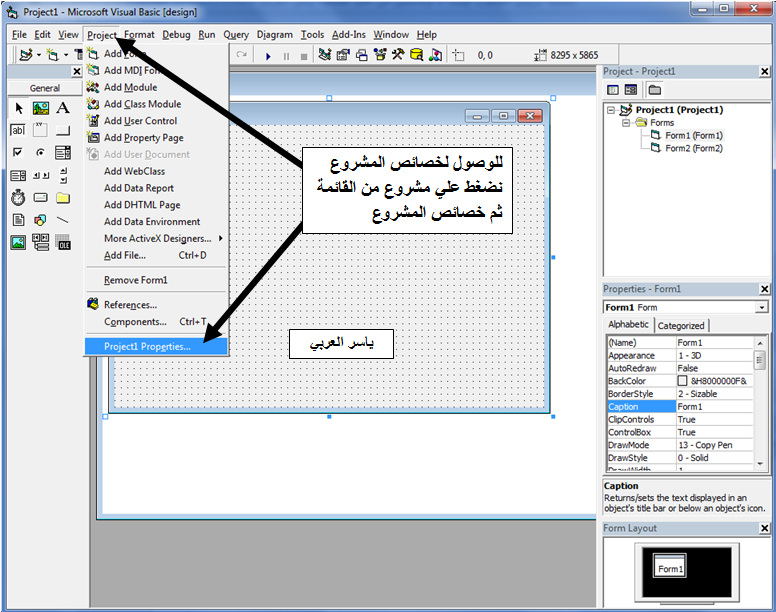Screen dimensions: 776x612
Task: Click the Caption value field Form1
Action: [714, 407]
